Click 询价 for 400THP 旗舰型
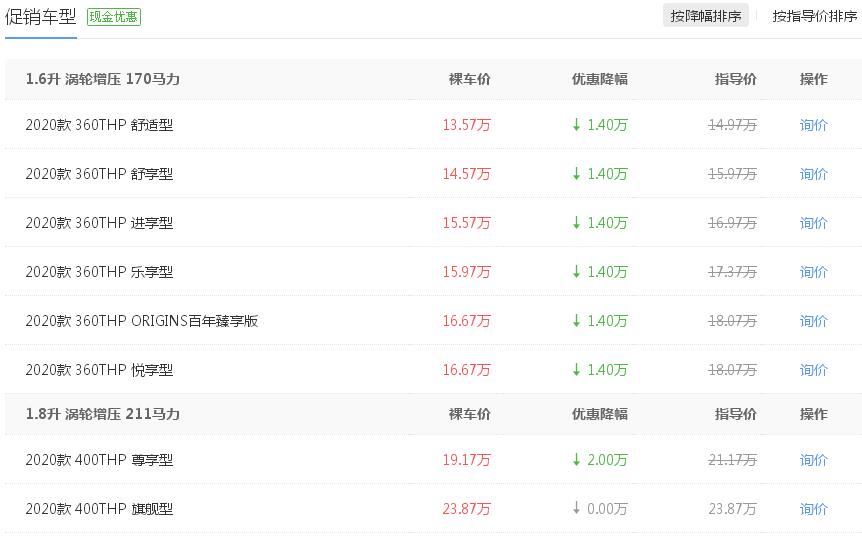 point(813,509)
